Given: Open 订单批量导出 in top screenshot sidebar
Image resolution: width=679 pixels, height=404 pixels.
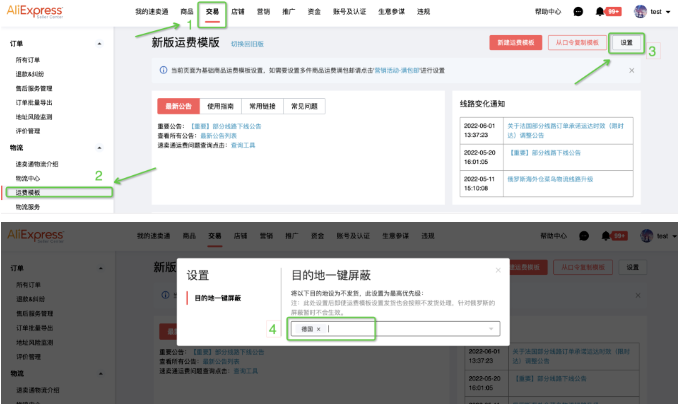Looking at the screenshot, I should (x=34, y=103).
